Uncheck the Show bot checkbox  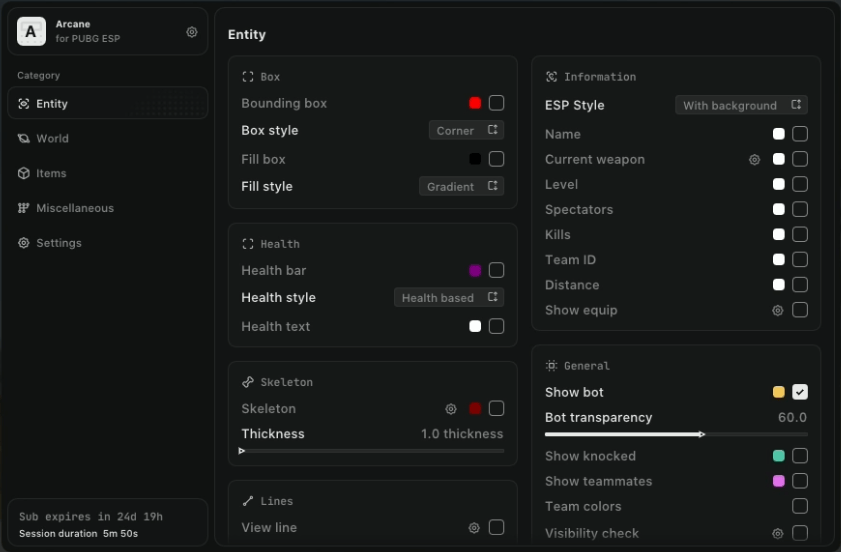pos(800,392)
